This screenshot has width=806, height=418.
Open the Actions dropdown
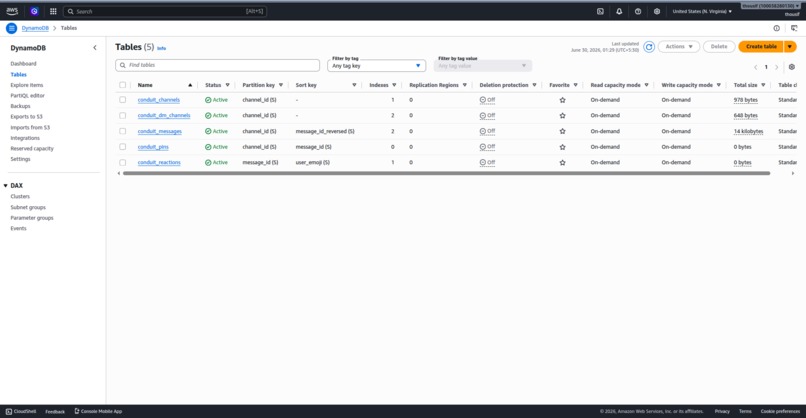pos(679,46)
